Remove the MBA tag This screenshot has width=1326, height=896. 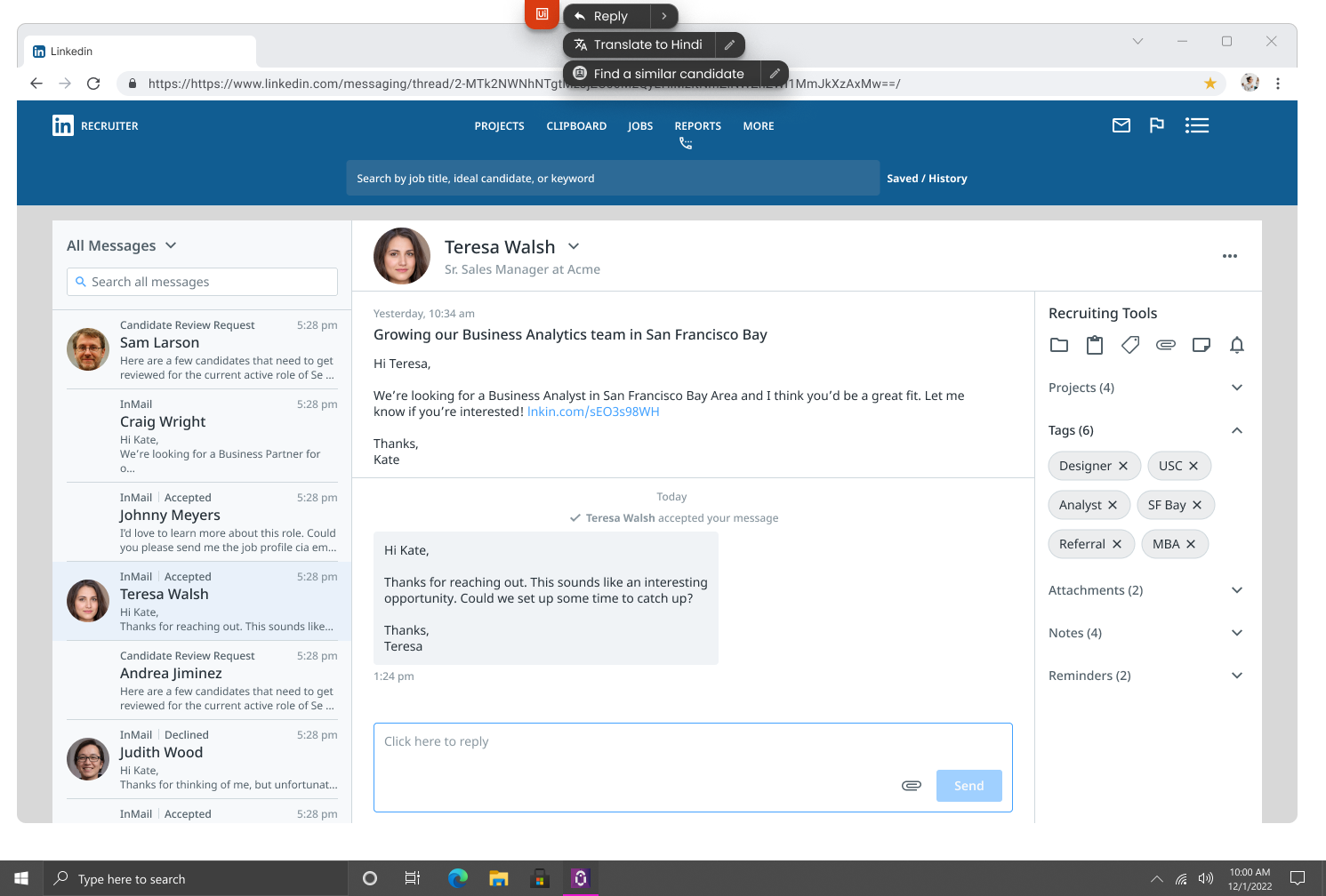point(1191,544)
